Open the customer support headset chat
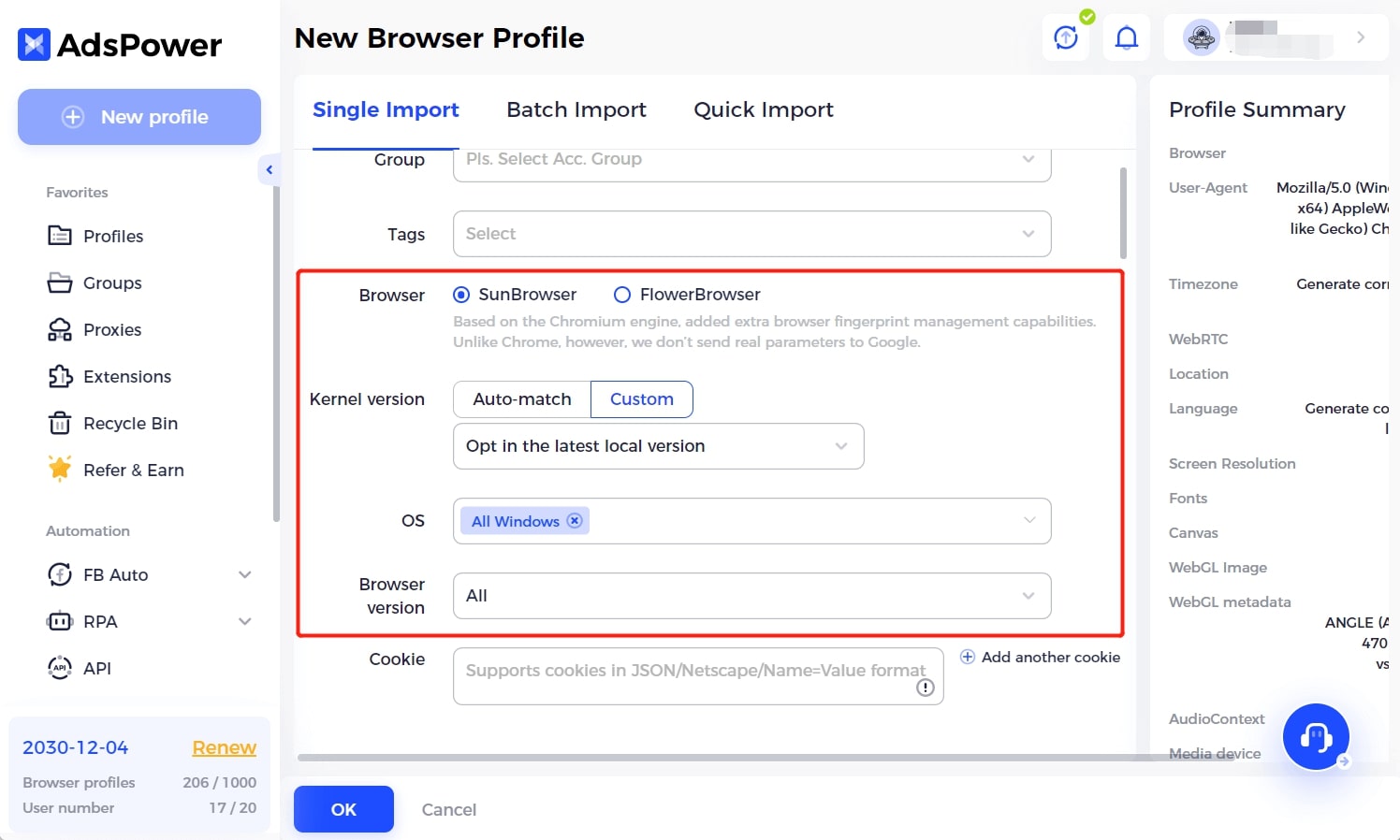Screen dimensions: 1400x840 pos(1315,737)
